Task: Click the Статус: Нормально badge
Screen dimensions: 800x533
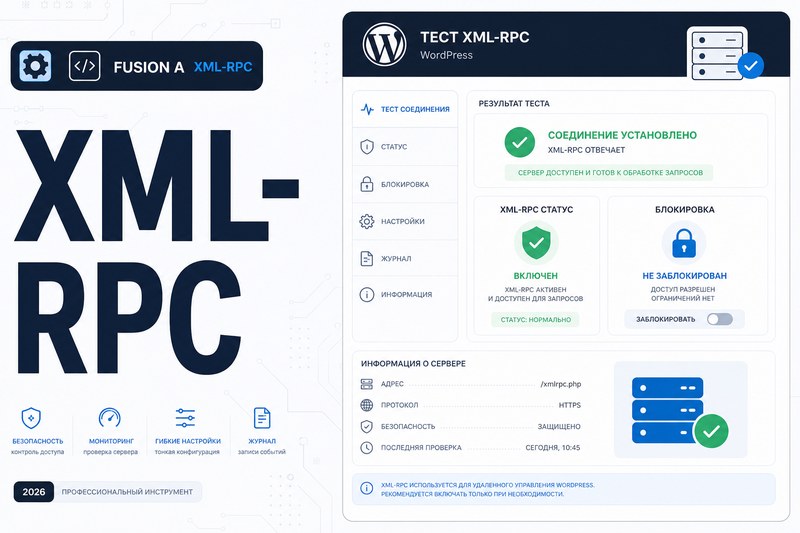Action: (x=536, y=320)
